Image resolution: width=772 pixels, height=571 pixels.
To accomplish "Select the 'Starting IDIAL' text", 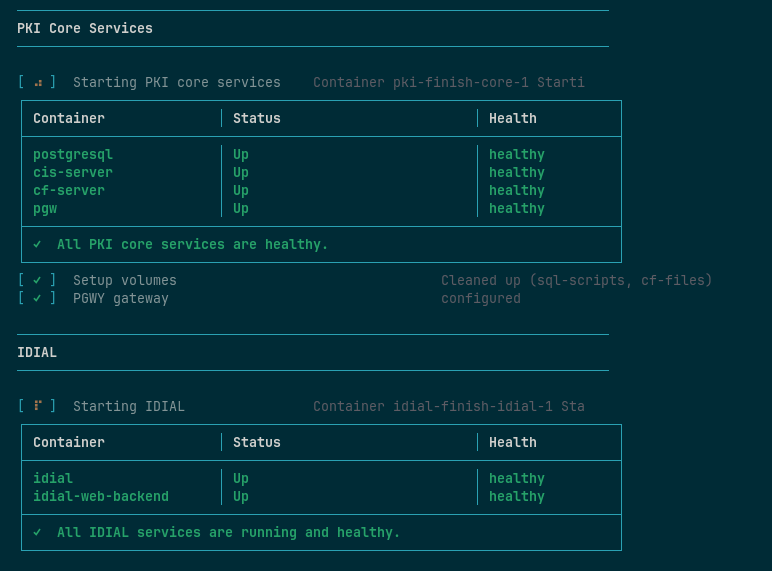I will pos(129,407).
